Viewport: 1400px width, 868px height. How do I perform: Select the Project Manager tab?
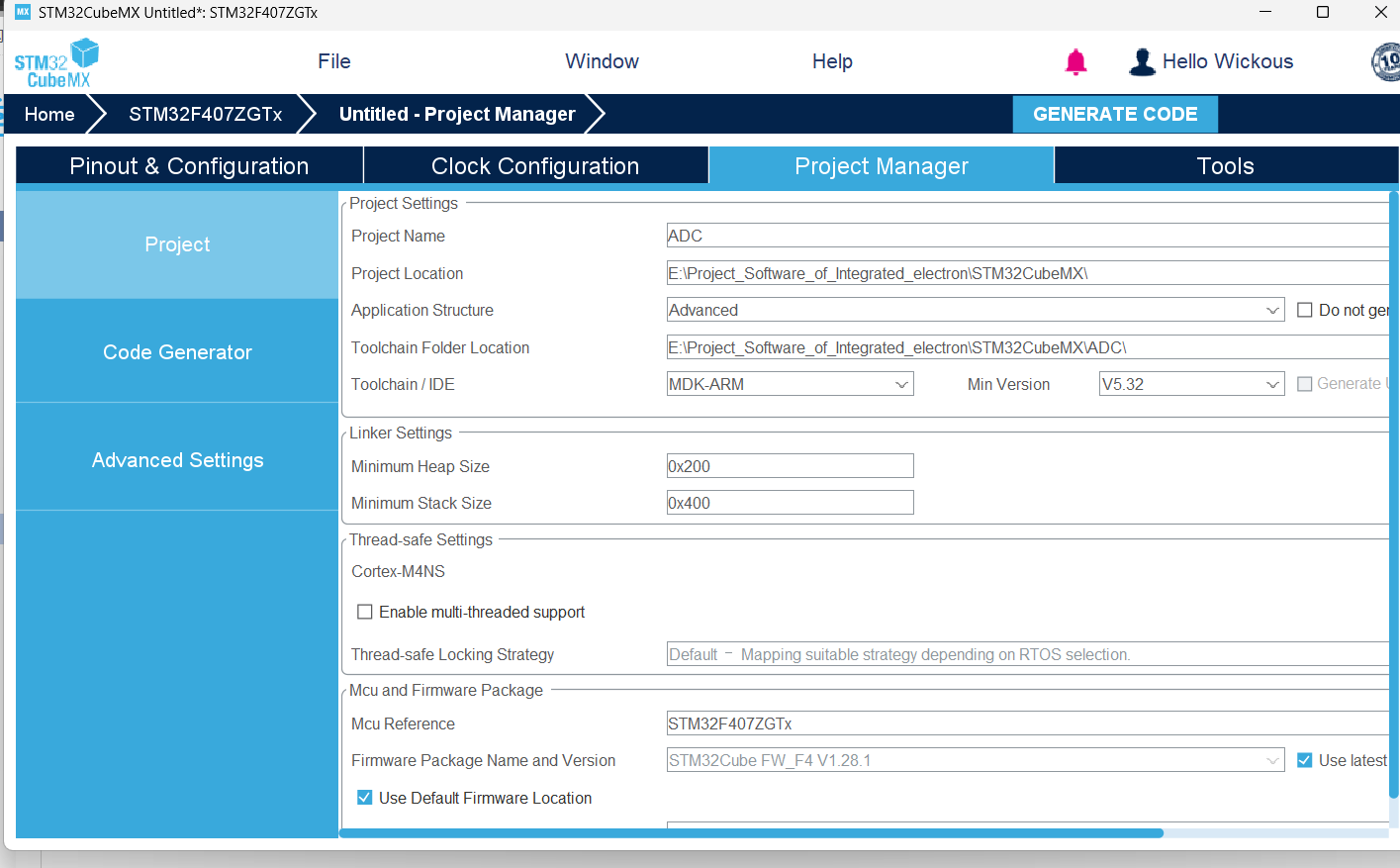tap(882, 165)
